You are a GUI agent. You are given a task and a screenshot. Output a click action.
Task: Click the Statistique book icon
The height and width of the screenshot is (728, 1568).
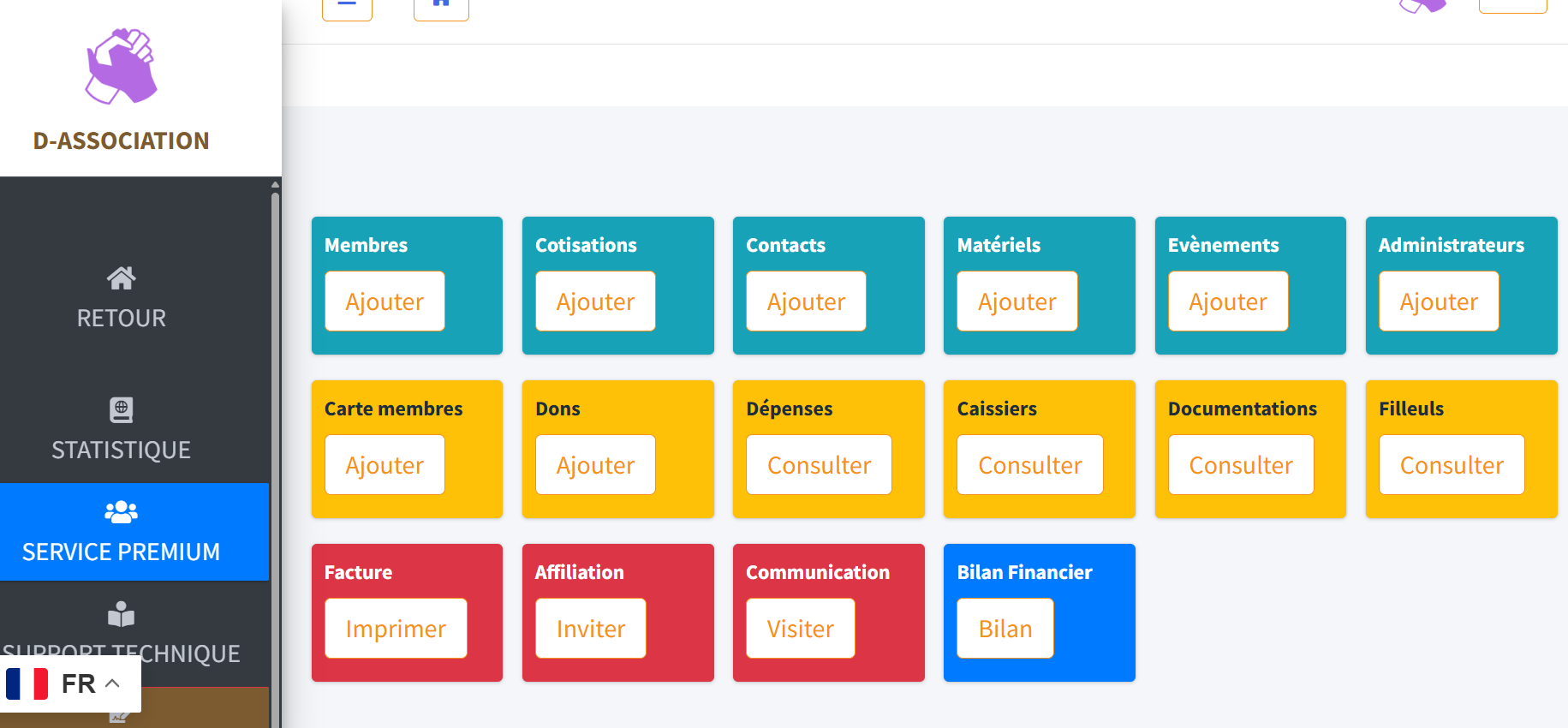(121, 409)
